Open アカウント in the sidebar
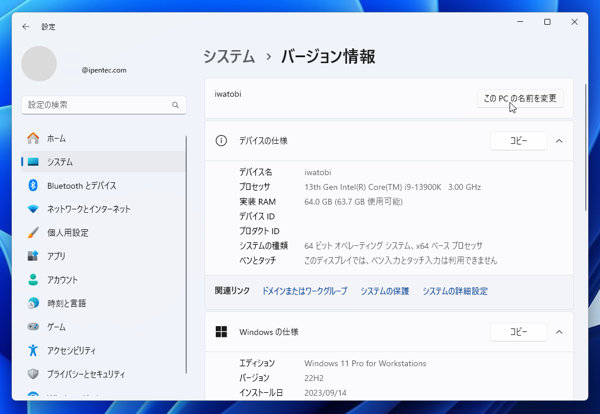 (103, 280)
